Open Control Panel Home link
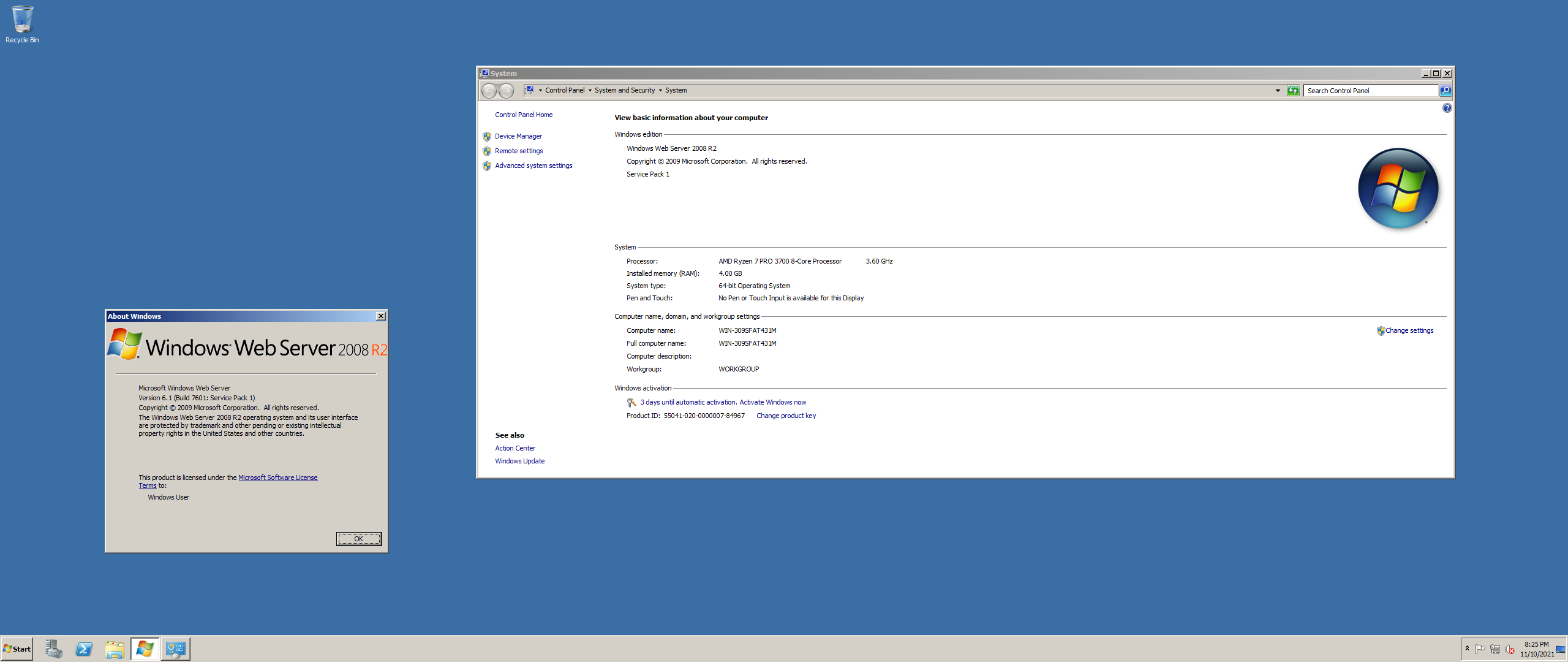 point(524,115)
